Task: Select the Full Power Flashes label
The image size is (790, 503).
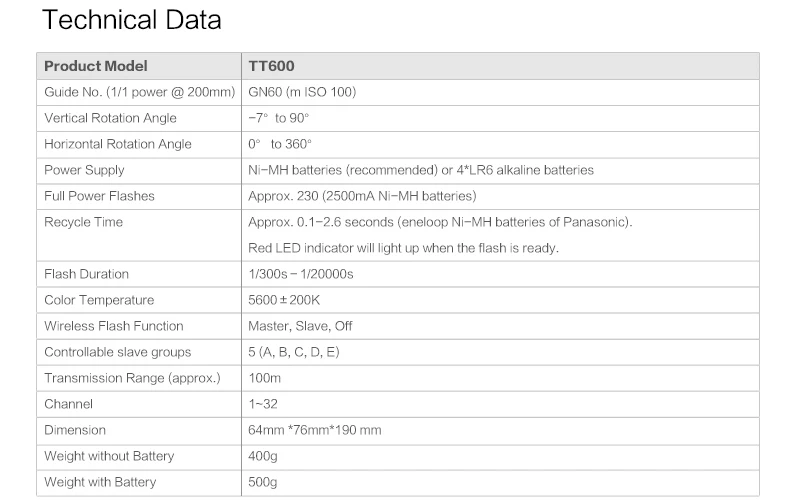Action: coord(99,196)
